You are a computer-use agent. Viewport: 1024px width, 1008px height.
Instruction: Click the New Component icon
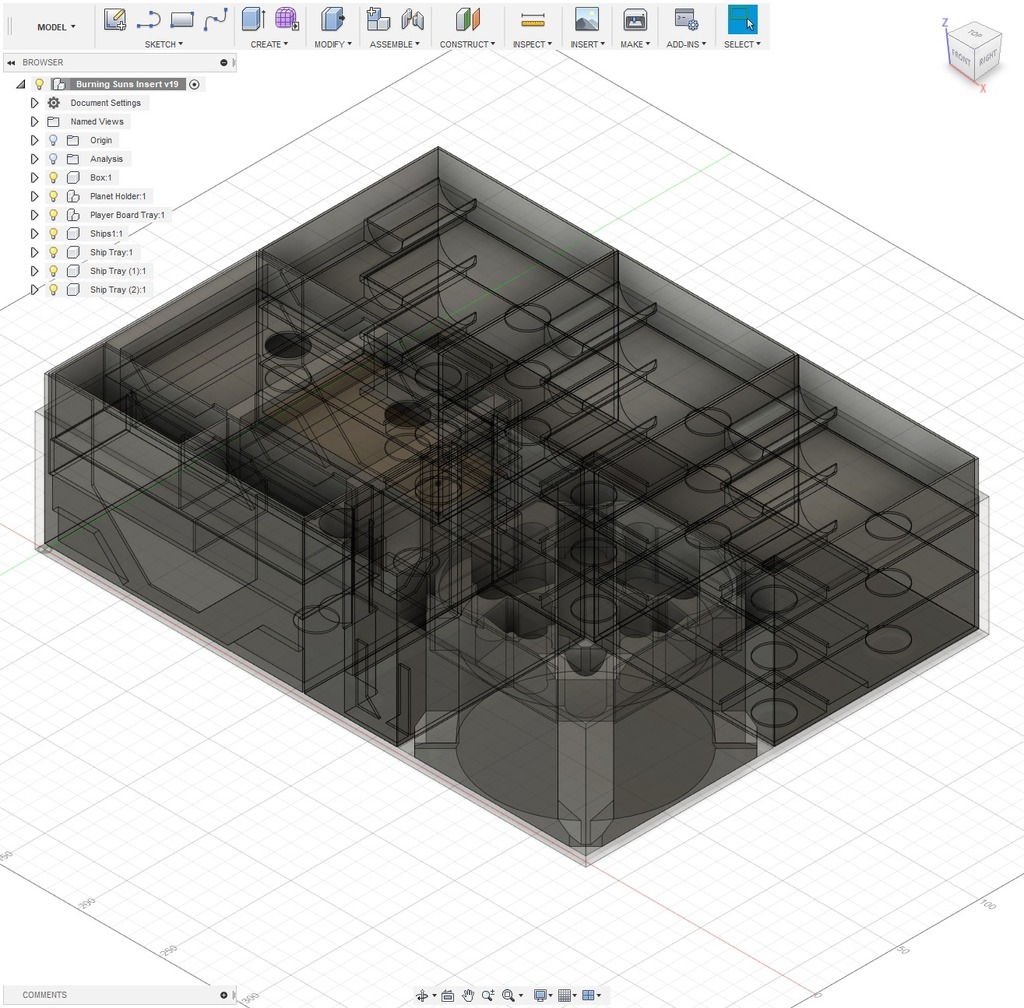click(378, 20)
